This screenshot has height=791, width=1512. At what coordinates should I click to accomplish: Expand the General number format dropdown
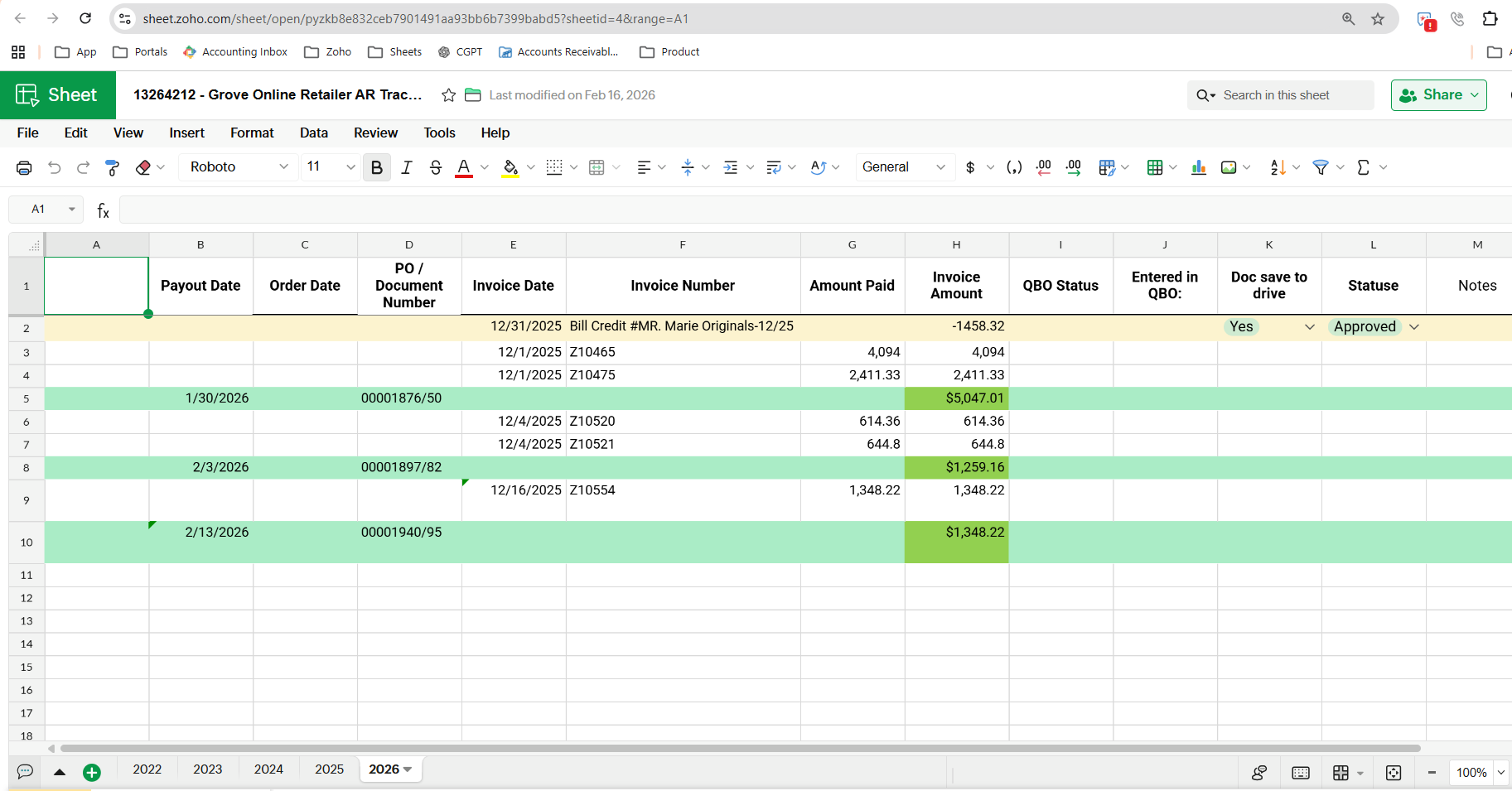pos(903,167)
